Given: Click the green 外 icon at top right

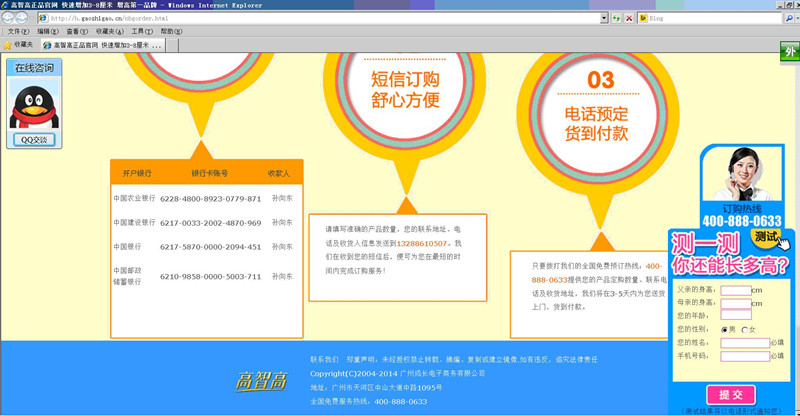Looking at the screenshot, I should click(x=790, y=52).
